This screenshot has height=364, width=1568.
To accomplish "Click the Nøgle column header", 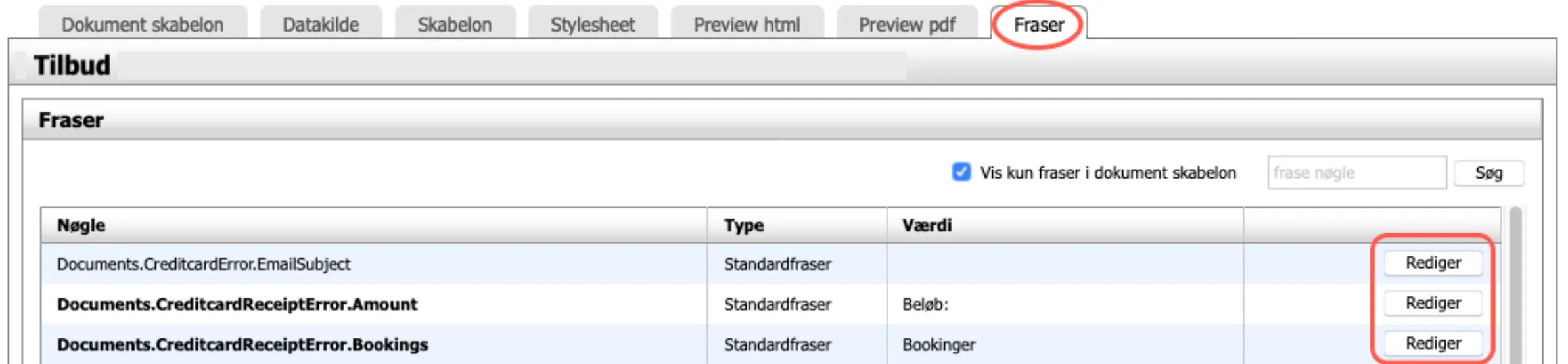I will tap(81, 225).
